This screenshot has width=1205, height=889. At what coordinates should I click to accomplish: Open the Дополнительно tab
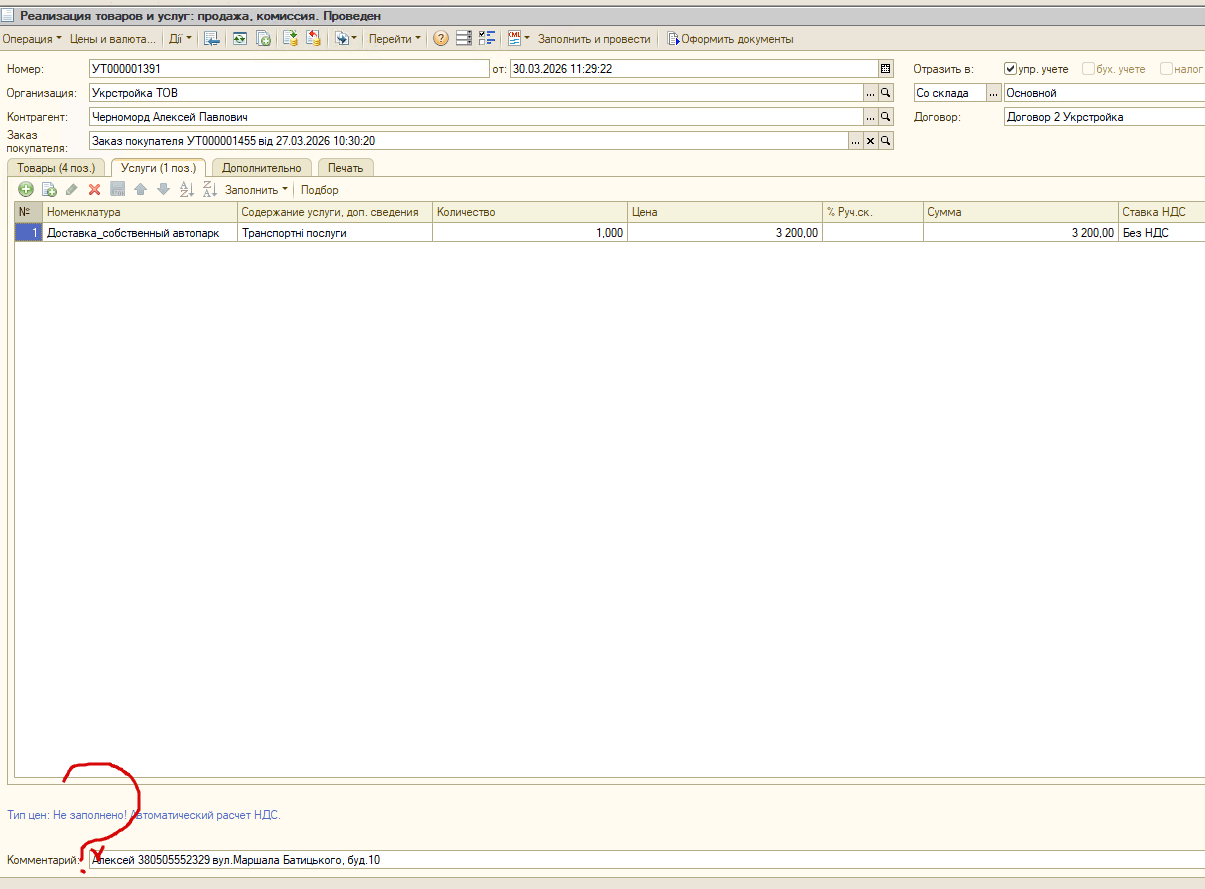click(262, 168)
